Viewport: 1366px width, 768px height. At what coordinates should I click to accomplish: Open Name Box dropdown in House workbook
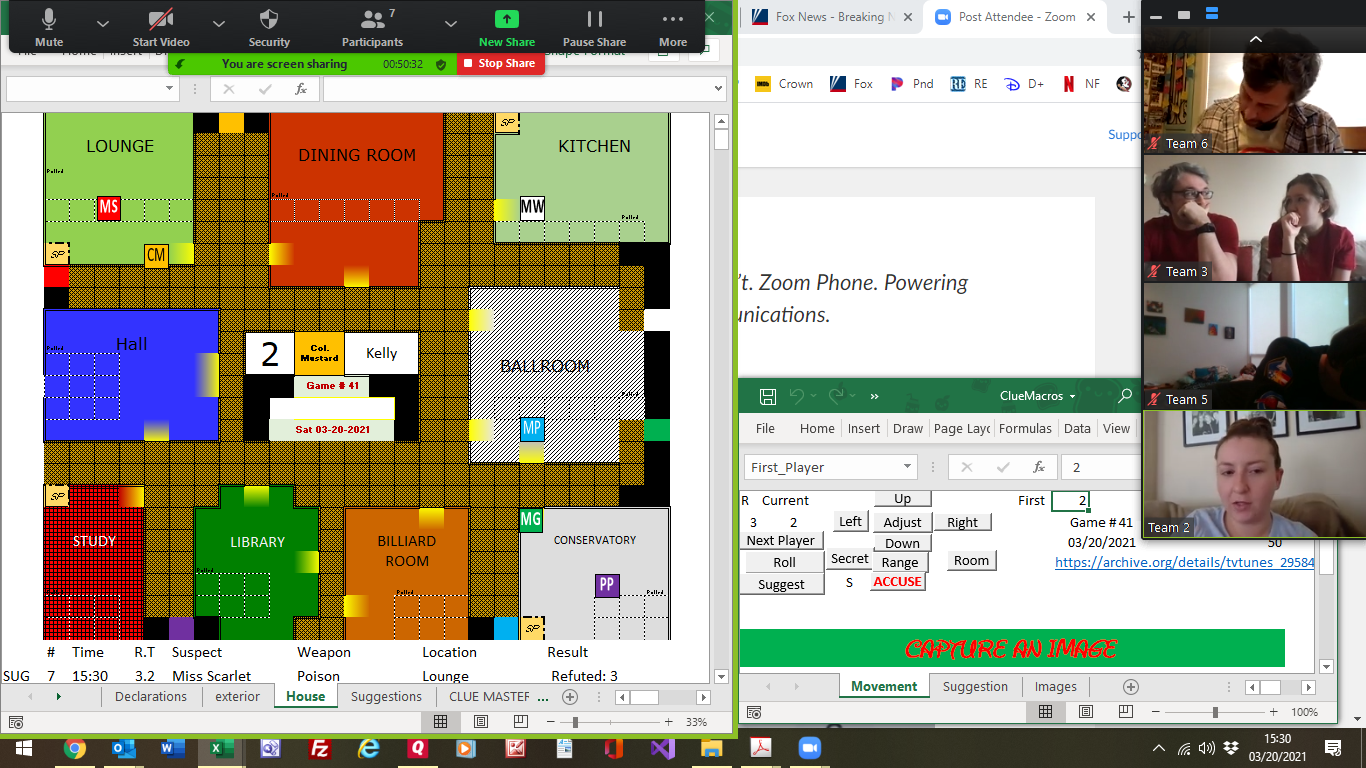[170, 89]
